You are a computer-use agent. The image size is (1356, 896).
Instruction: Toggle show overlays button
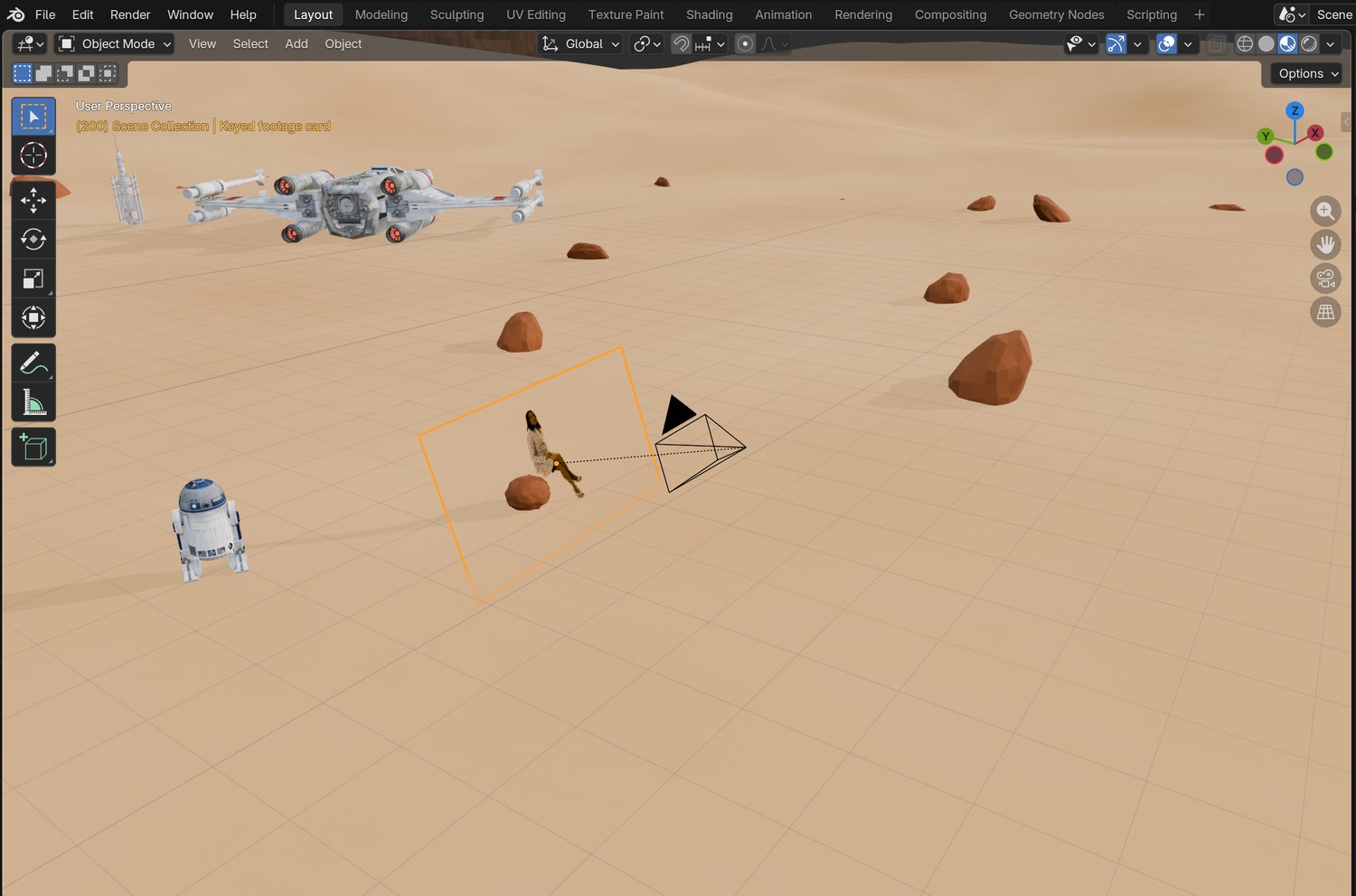click(x=1167, y=43)
